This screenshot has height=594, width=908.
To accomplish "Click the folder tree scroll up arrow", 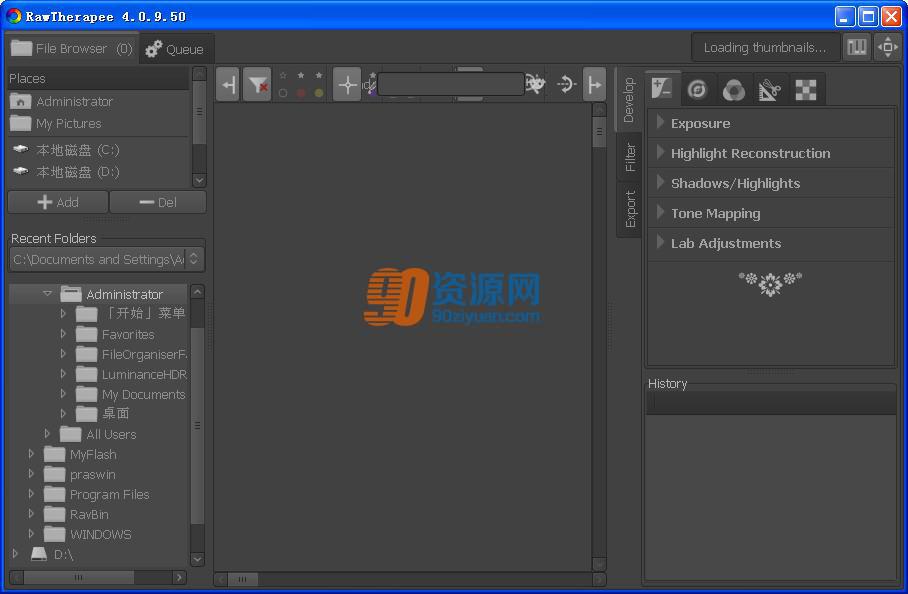I will point(197,291).
